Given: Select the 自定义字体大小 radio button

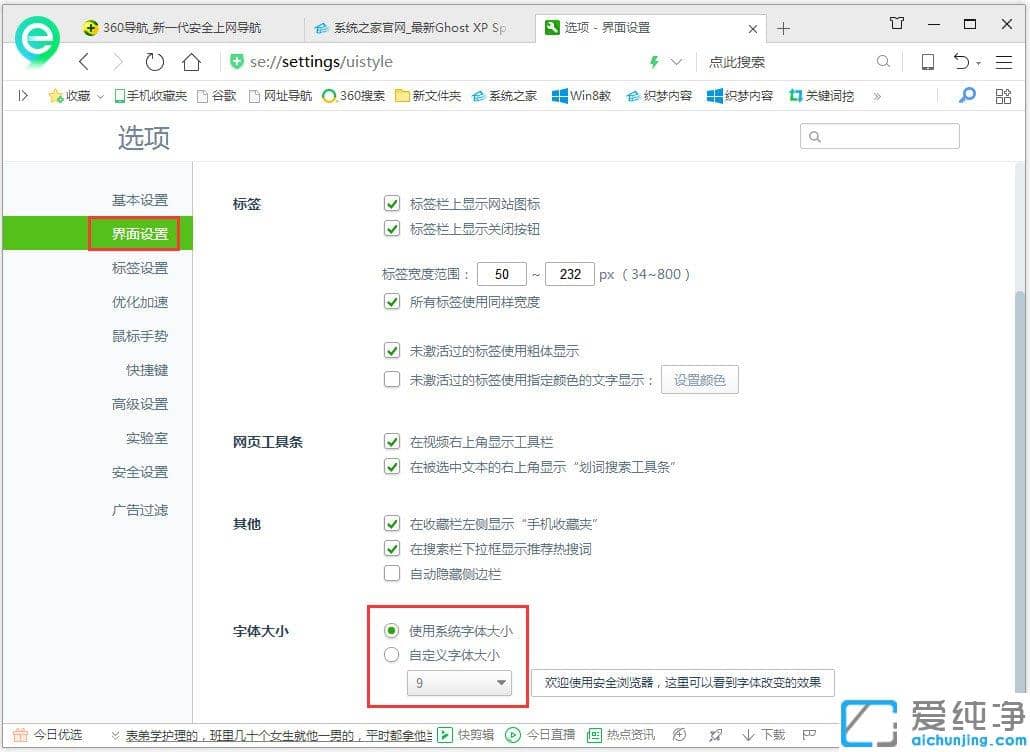Looking at the screenshot, I should (391, 655).
